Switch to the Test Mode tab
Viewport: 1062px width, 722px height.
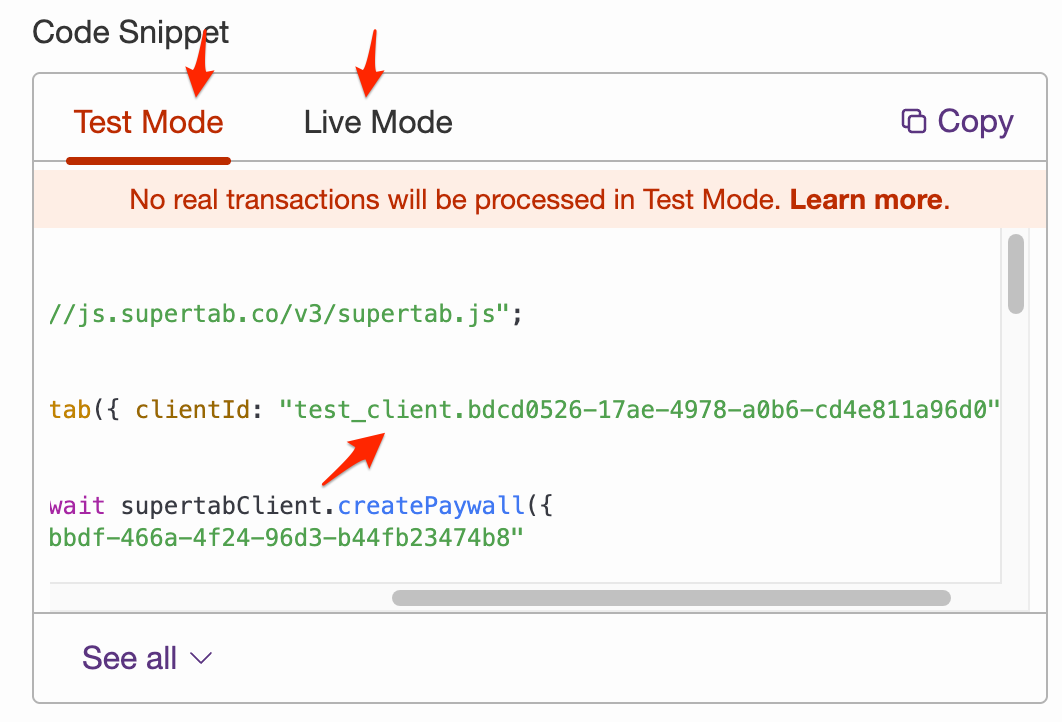[148, 123]
